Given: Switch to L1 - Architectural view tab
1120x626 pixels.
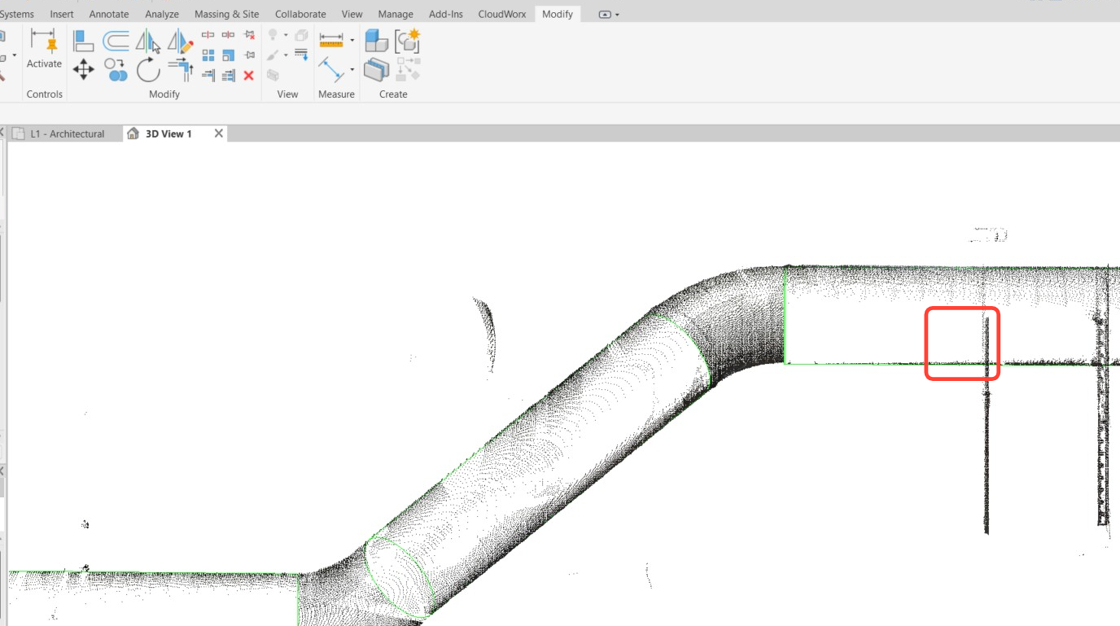Looking at the screenshot, I should (67, 134).
